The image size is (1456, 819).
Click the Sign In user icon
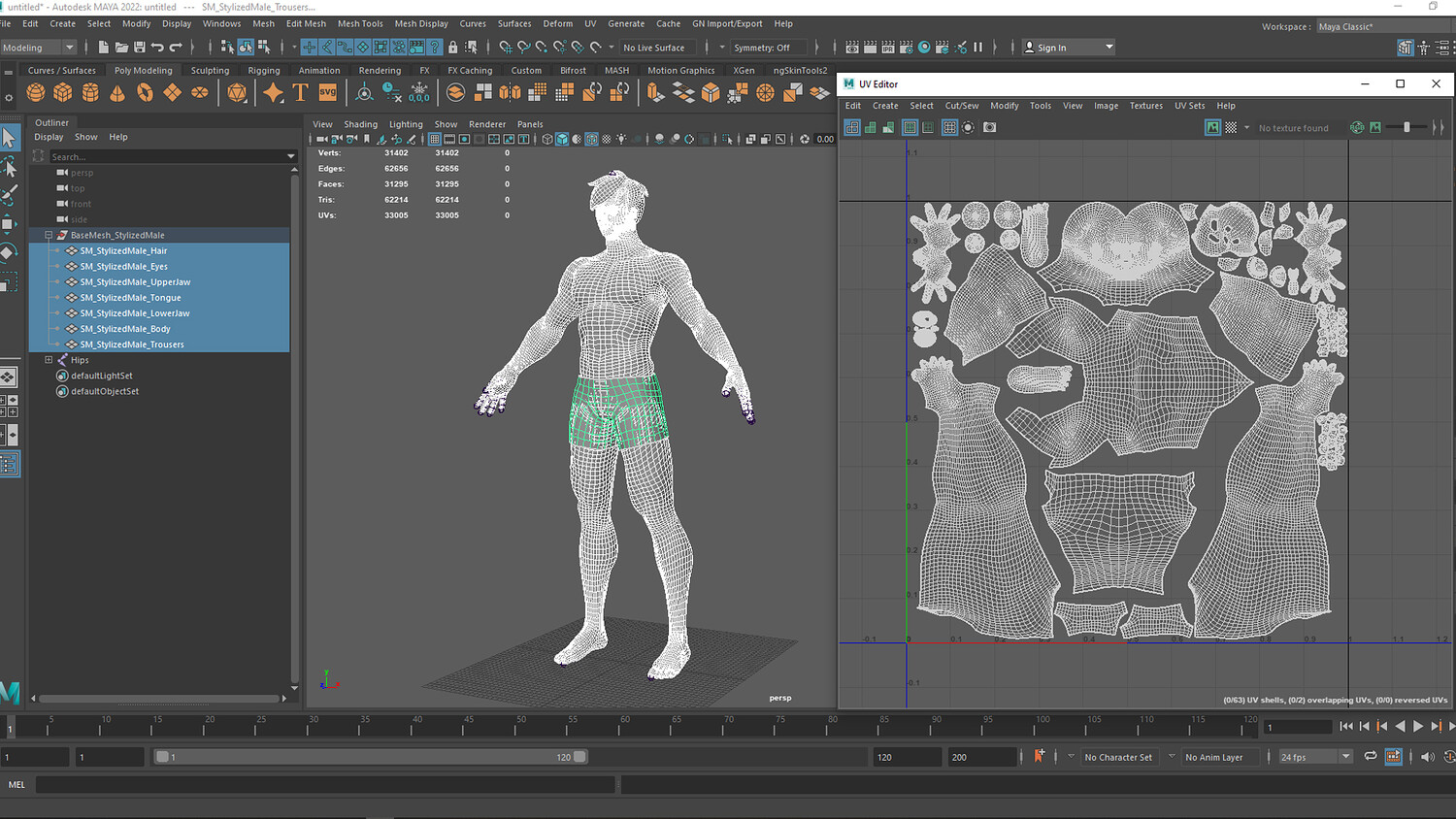coord(1030,47)
